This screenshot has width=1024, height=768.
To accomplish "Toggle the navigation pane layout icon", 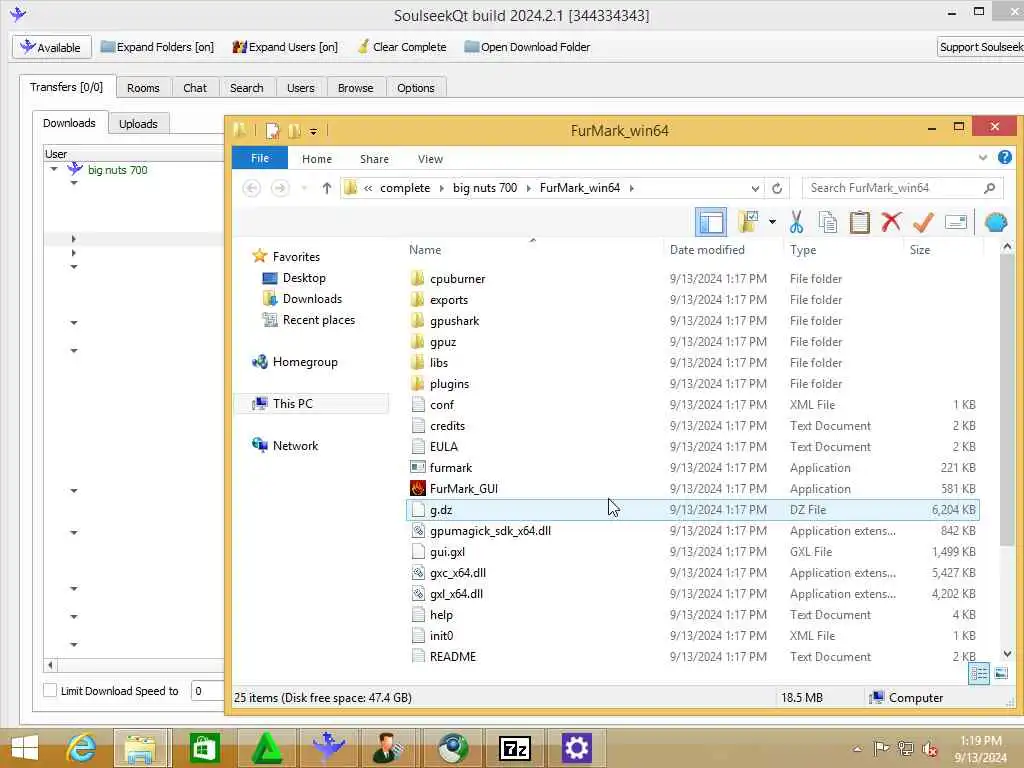I will (711, 222).
